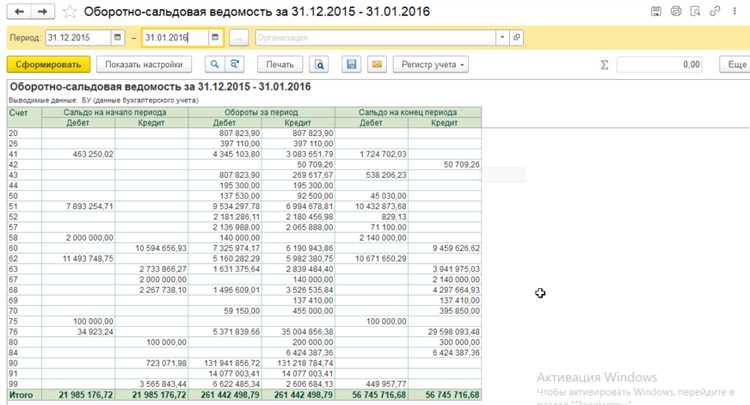Image resolution: width=750 pixels, height=405 pixels.
Task: Click report heading Оборотно-сальдовая ведомость in sheet
Action: click(x=160, y=87)
